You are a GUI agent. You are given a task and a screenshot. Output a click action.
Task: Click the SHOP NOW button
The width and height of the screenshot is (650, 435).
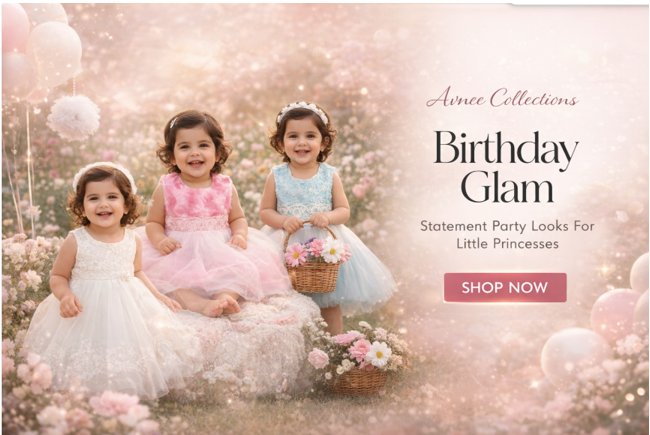point(505,287)
